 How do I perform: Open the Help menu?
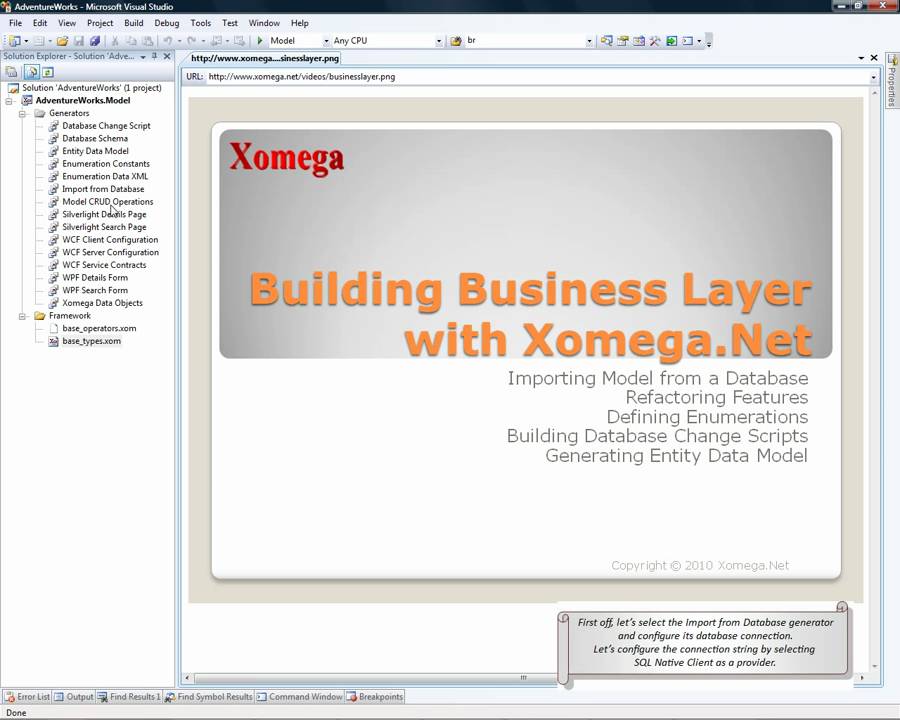click(300, 23)
